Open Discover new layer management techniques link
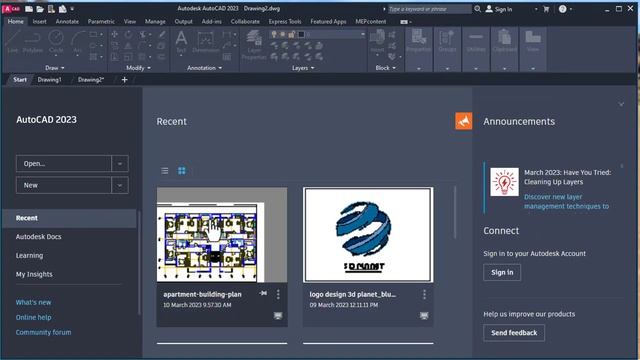This screenshot has height=360, width=640. pos(567,202)
